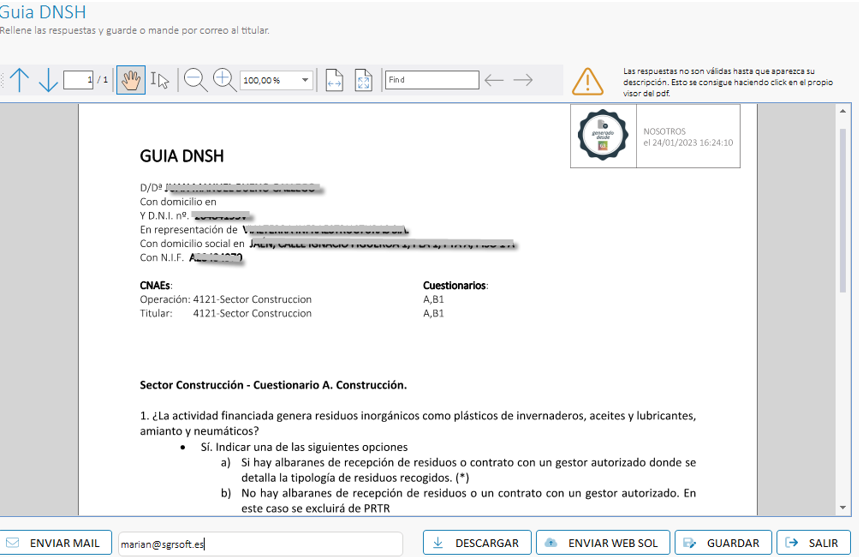This screenshot has height=557, width=859.
Task: Click the scrollbar up arrow
Action: (843, 111)
